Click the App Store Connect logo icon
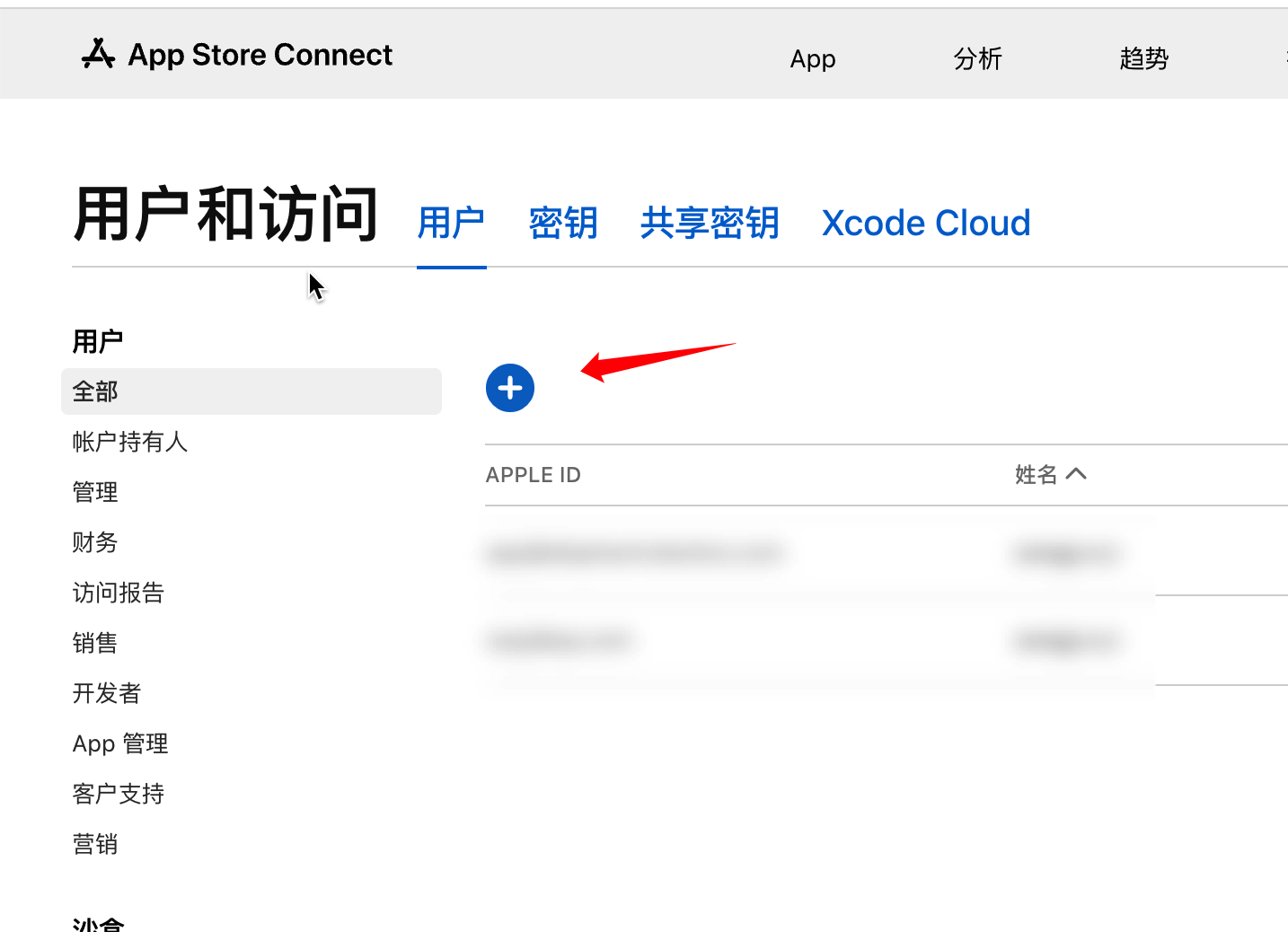The height and width of the screenshot is (932, 1288). tap(98, 54)
